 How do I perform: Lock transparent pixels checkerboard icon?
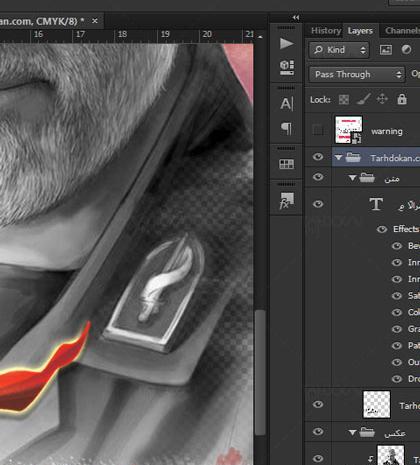pos(344,99)
